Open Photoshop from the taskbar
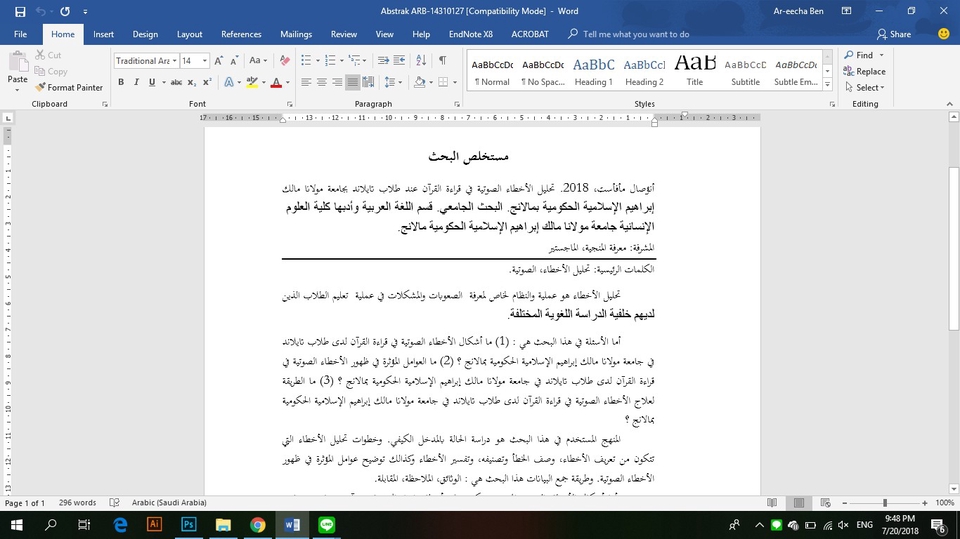960x539 pixels. (189, 525)
